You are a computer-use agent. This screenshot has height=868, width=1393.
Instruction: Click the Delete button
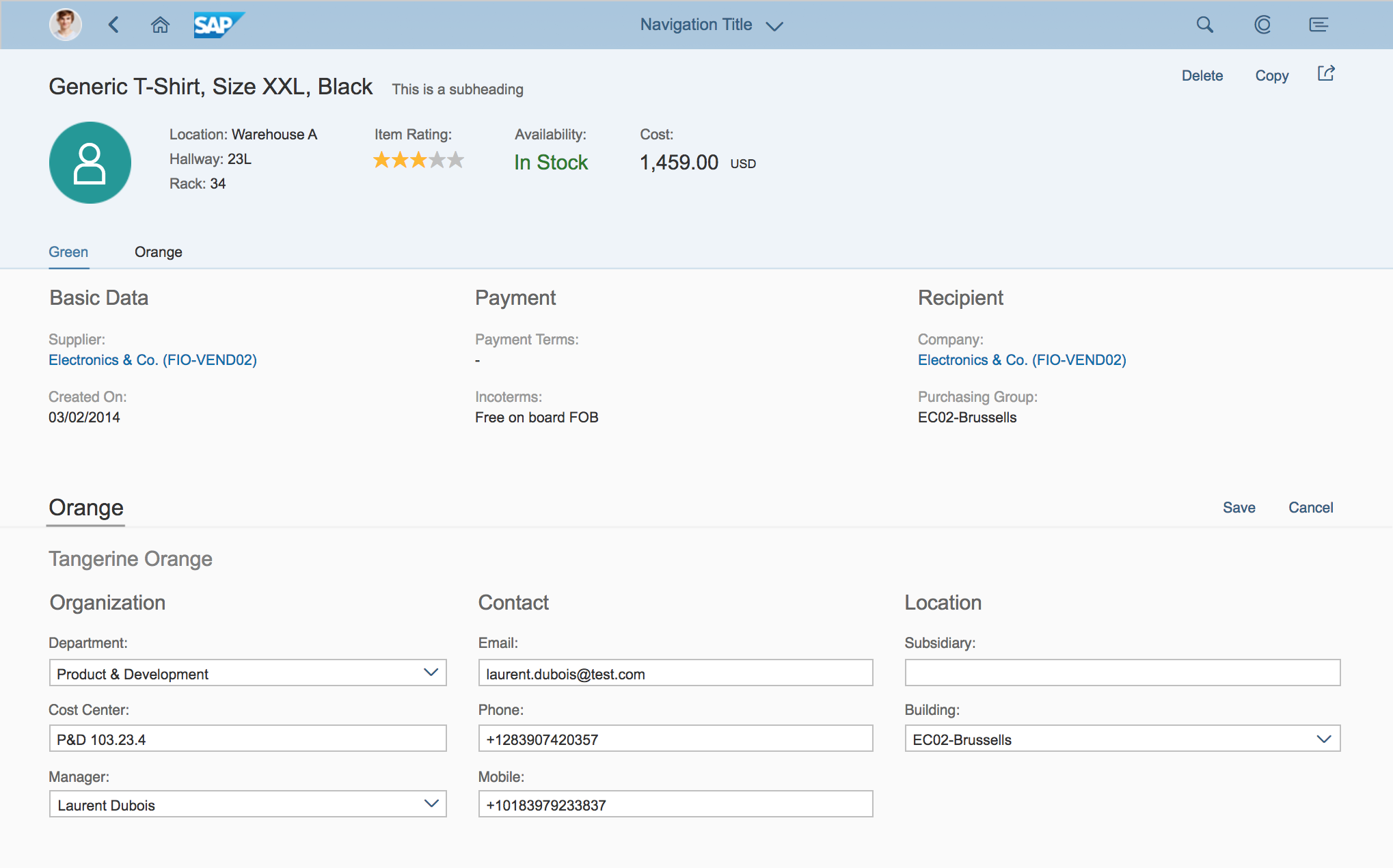click(1202, 75)
